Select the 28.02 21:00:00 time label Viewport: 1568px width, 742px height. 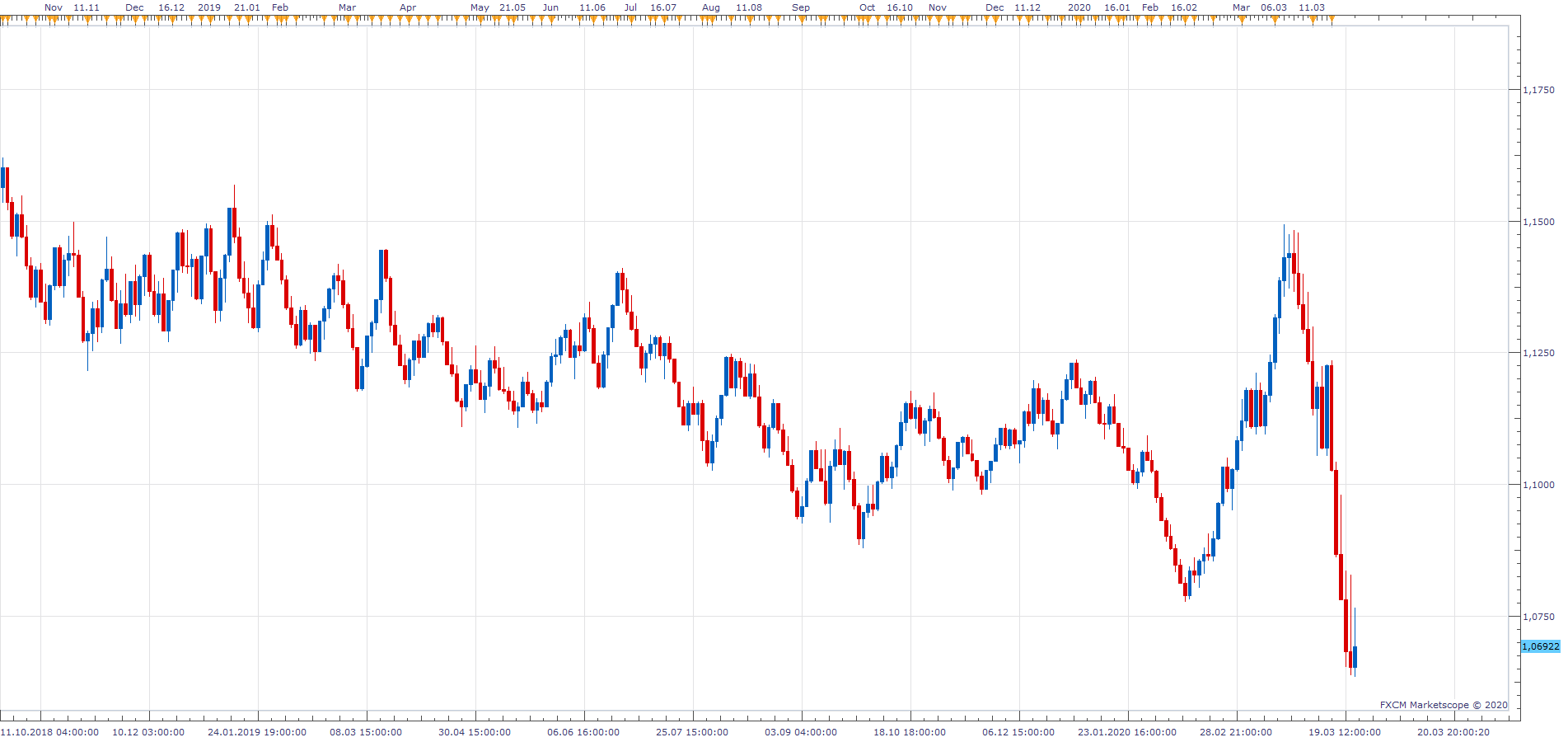1236,732
